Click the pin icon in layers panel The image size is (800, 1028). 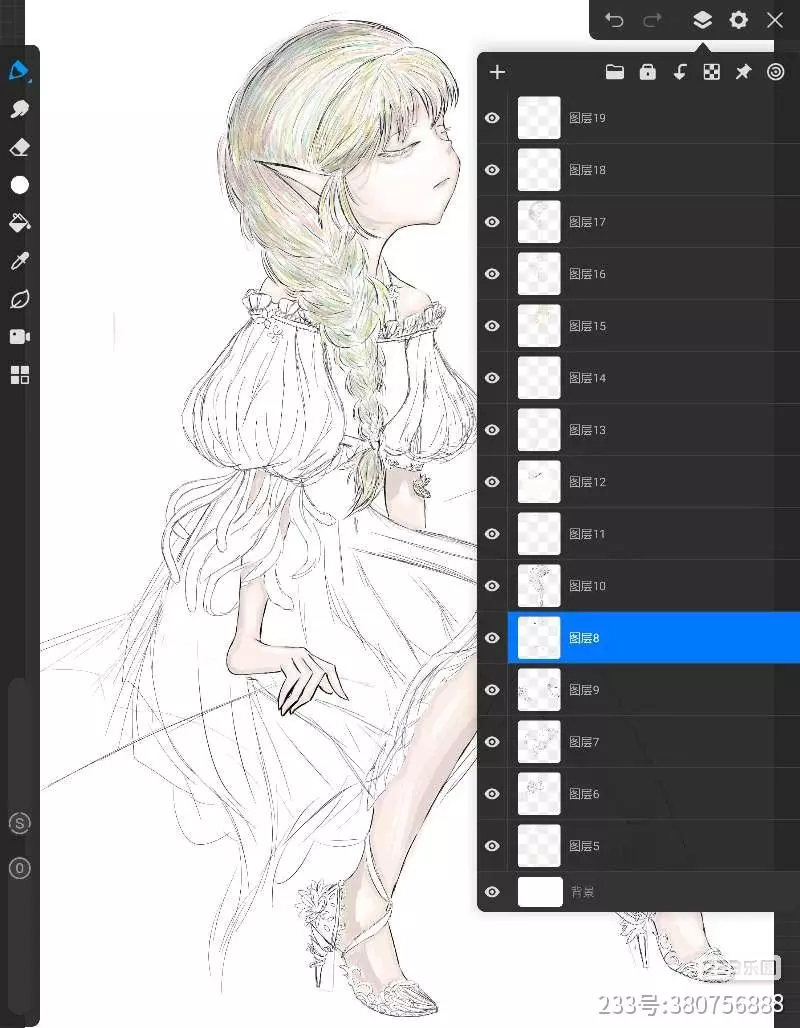(743, 72)
